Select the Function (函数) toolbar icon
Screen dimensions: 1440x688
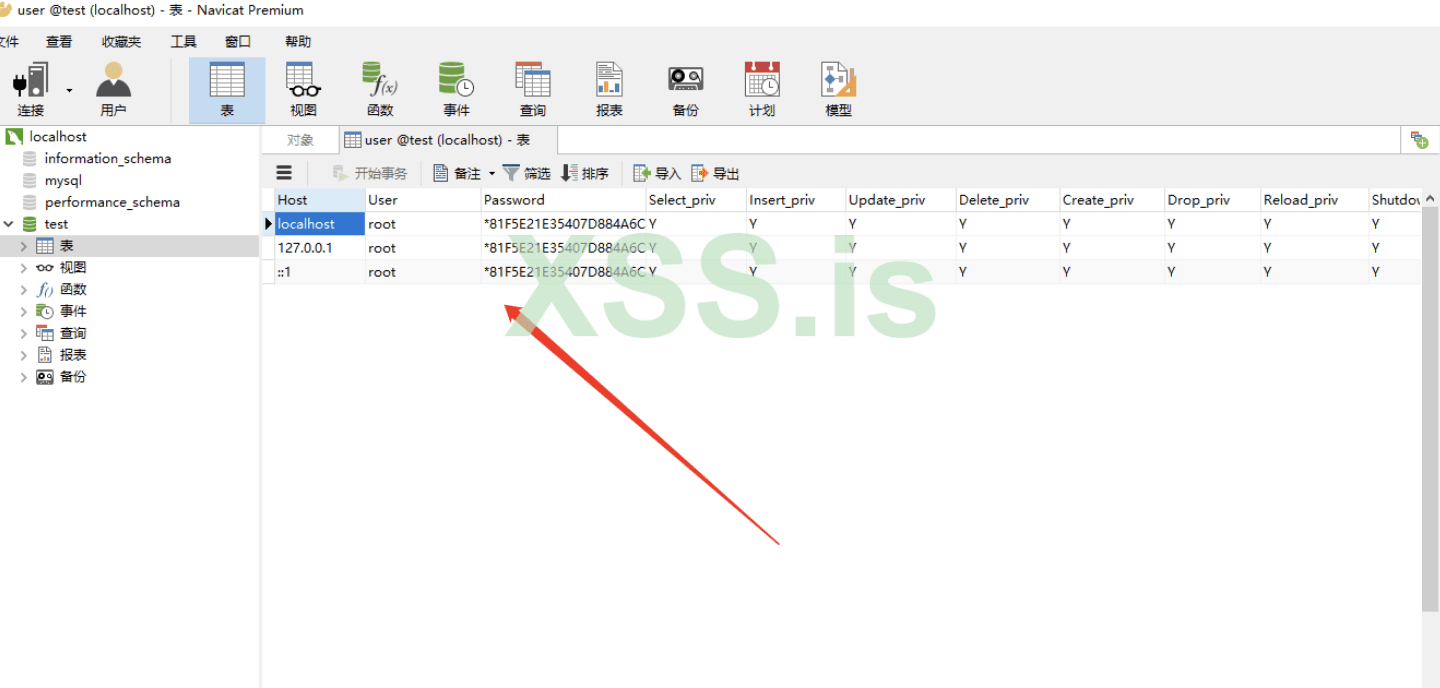(380, 90)
